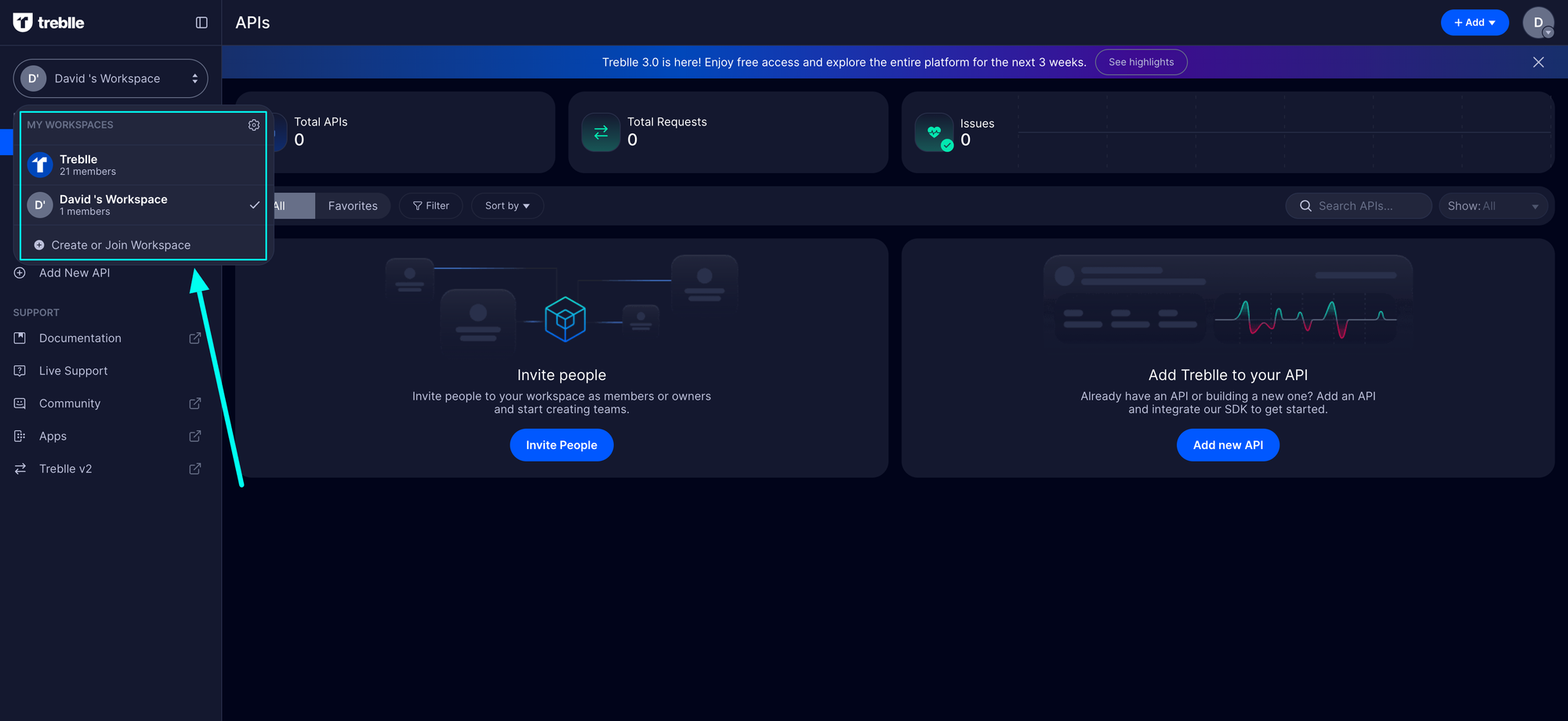Click the MY WORKSPACES header text
1568x721 pixels.
70,125
